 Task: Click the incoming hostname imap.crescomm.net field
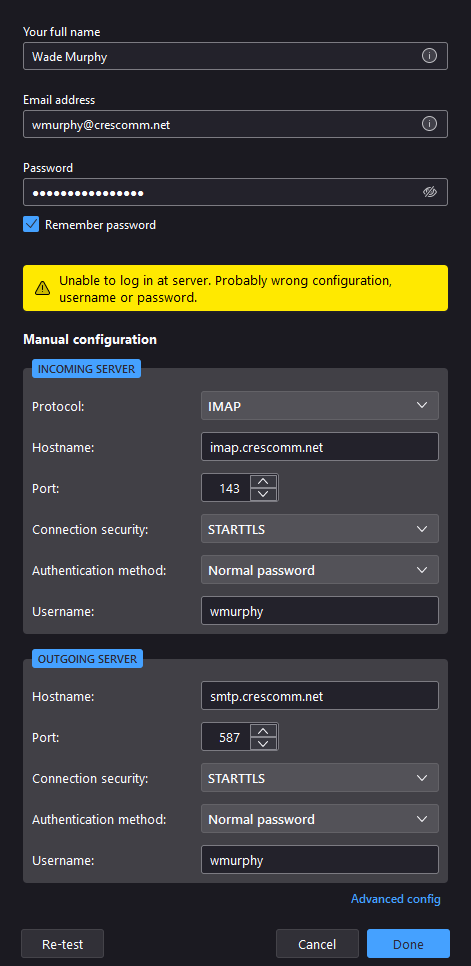point(320,447)
